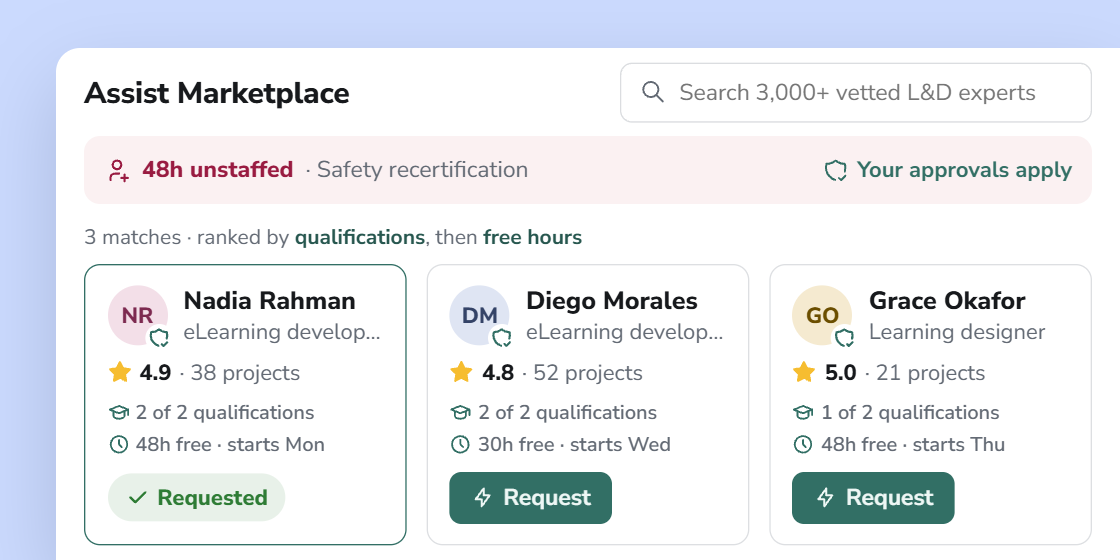Open Grace Okafor's name heading
The image size is (1120, 560).
pyautogui.click(x=947, y=301)
